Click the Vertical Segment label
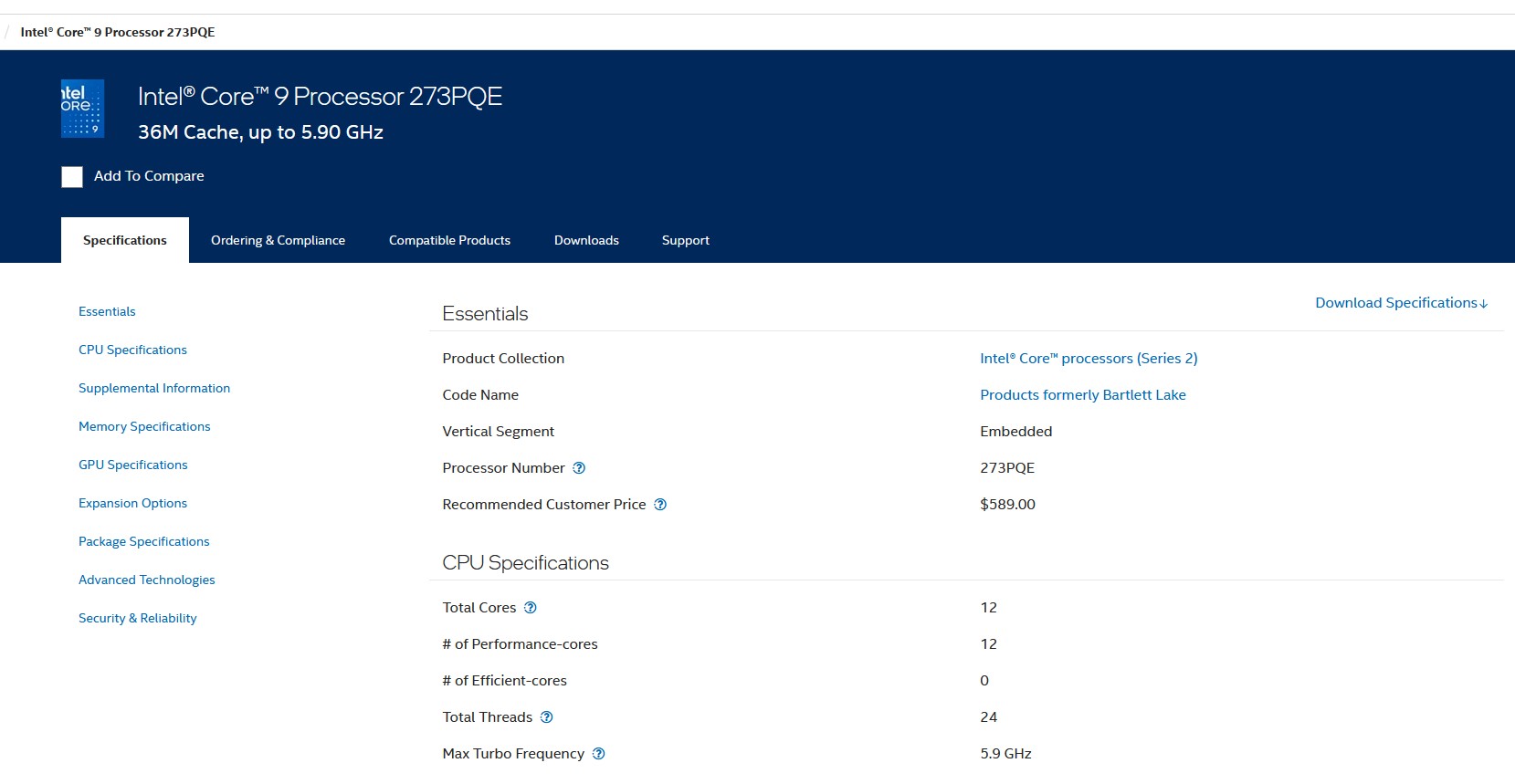Viewport: 1515px width, 784px height. [498, 432]
